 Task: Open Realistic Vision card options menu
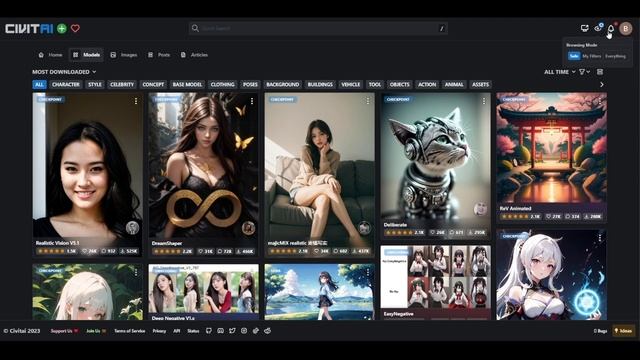(136, 101)
